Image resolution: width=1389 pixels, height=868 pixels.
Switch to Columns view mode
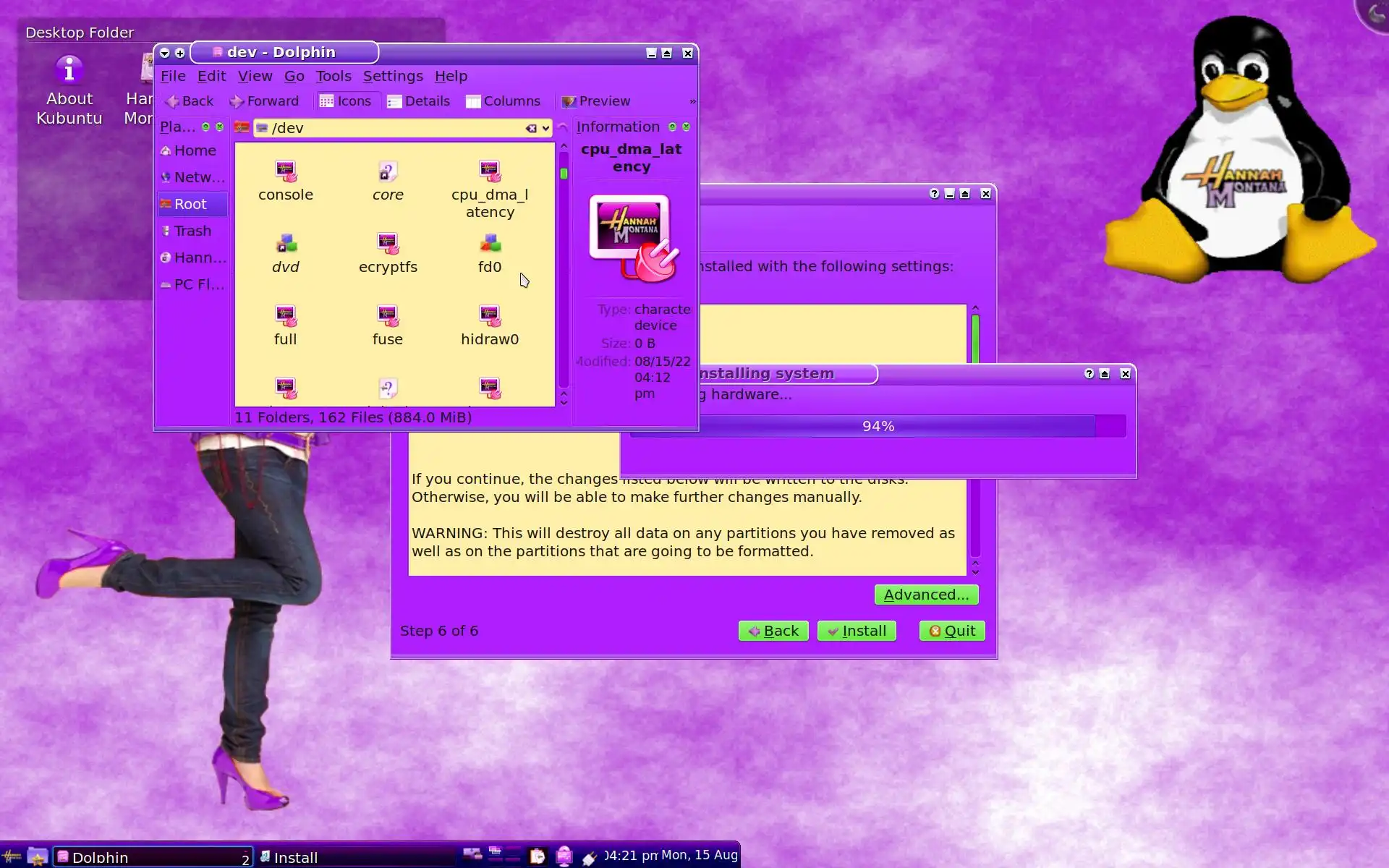point(503,101)
